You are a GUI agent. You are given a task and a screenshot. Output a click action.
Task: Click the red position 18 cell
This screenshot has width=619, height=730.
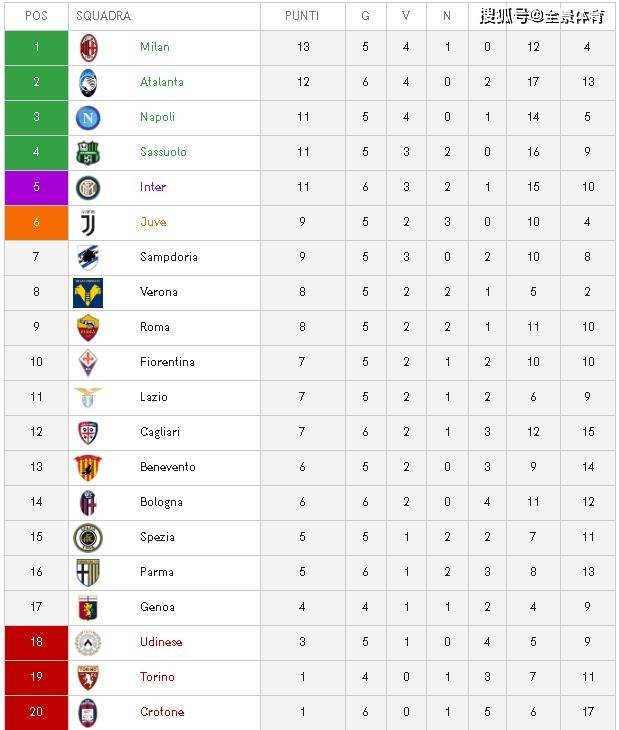(x=36, y=642)
